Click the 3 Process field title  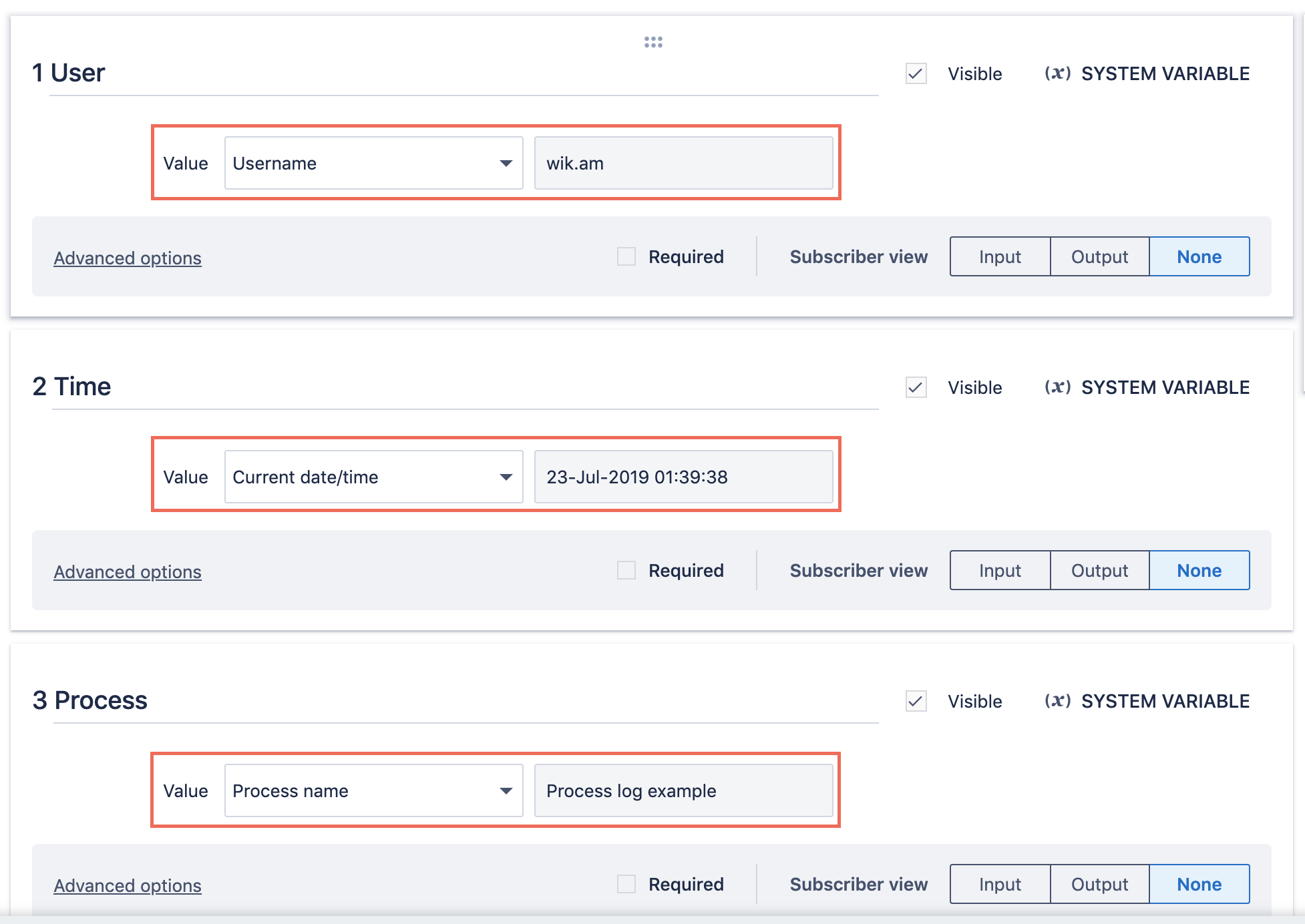[x=90, y=700]
